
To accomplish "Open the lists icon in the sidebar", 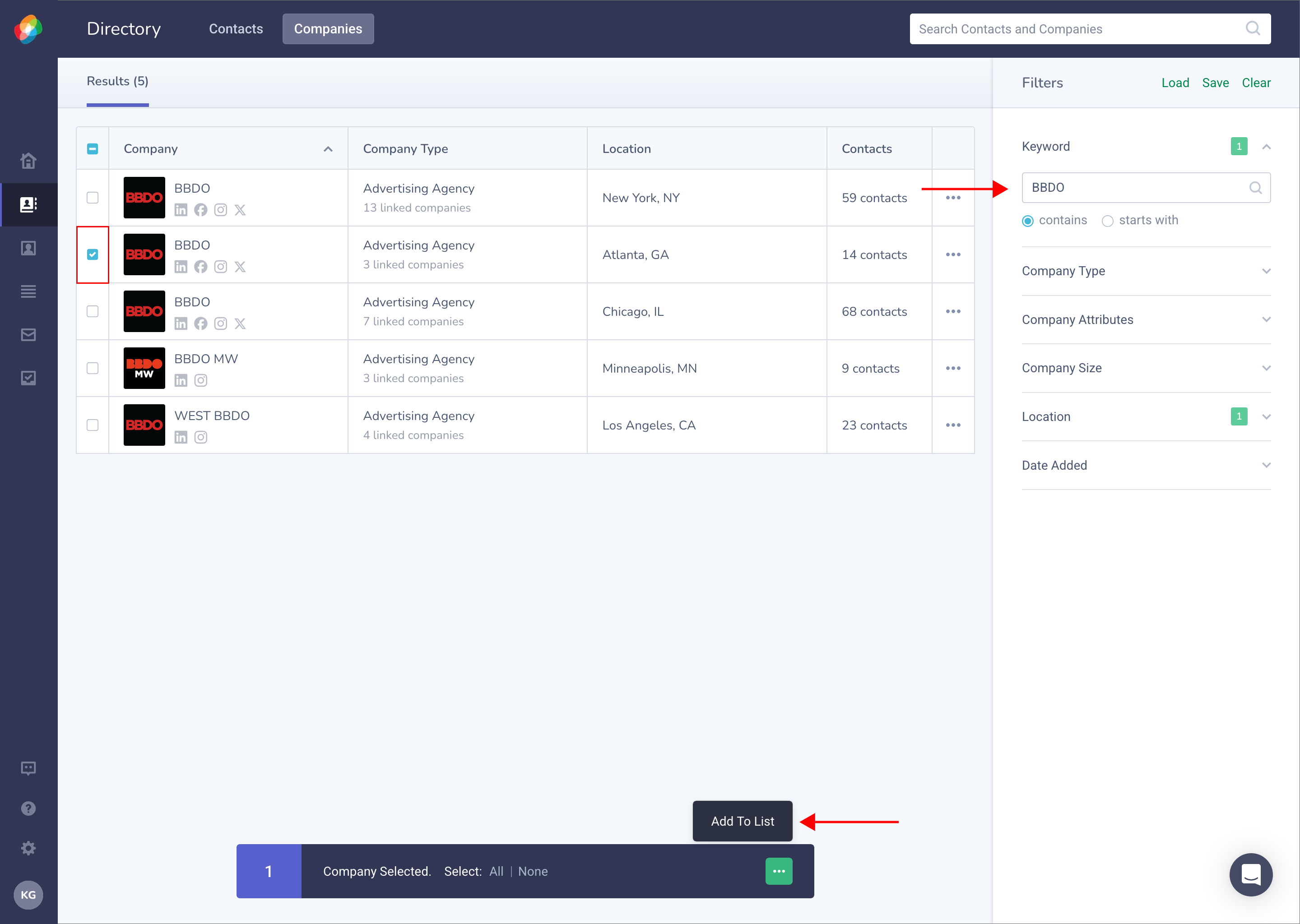I will tap(28, 291).
